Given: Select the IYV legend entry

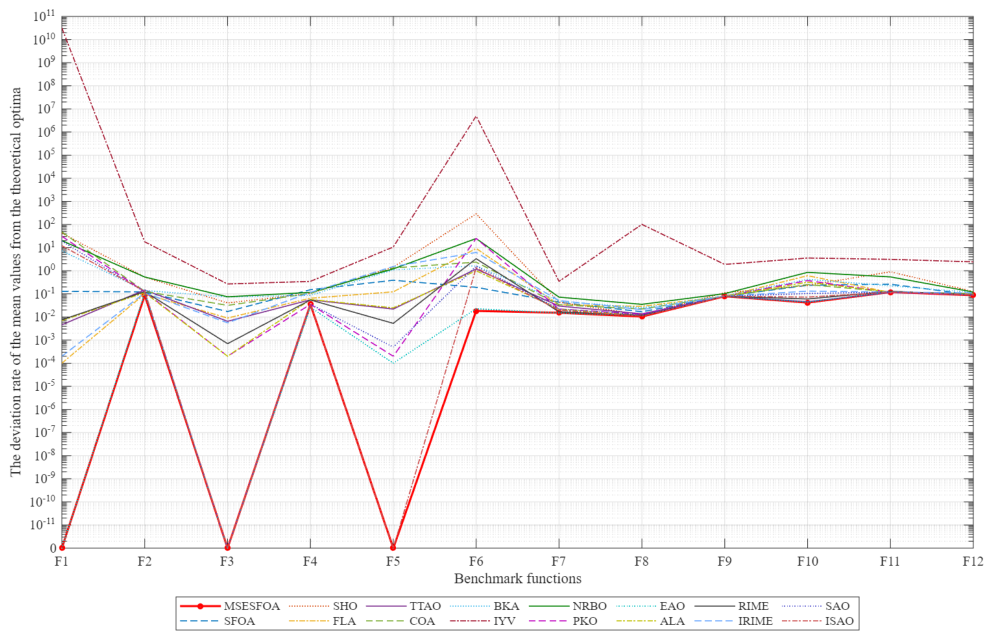Looking at the screenshot, I should tap(504, 621).
